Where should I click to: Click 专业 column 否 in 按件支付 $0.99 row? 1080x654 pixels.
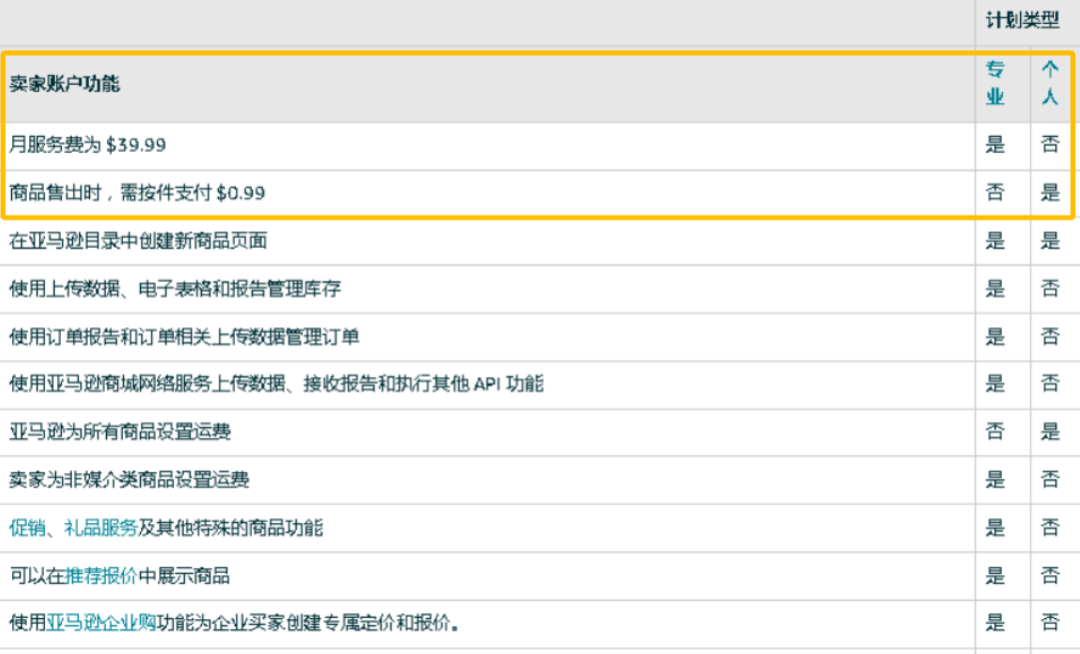coord(995,192)
